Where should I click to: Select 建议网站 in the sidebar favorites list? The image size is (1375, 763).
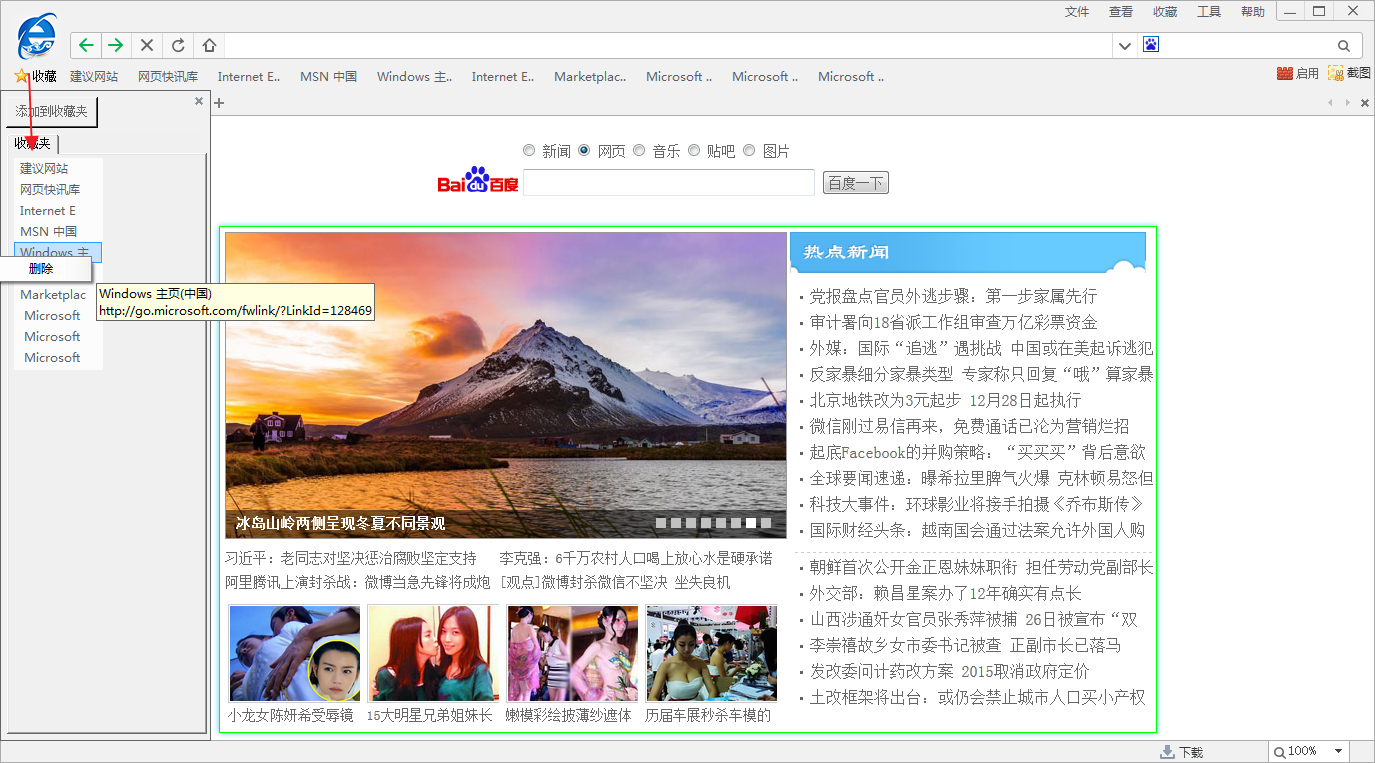(58, 168)
